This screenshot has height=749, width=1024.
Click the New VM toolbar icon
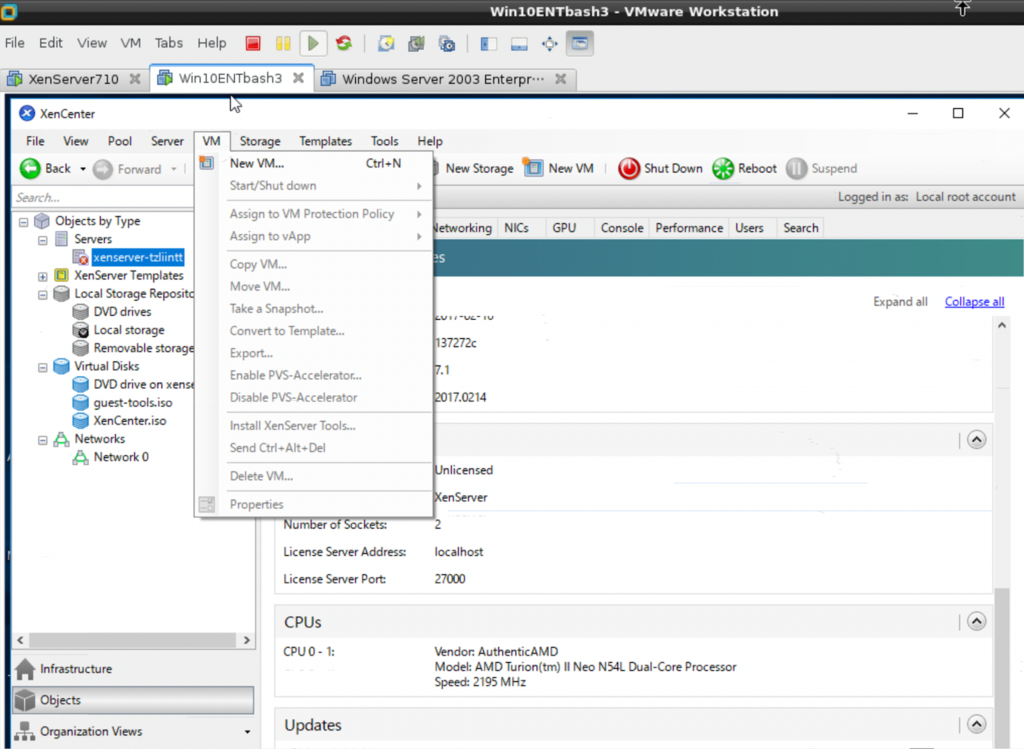[534, 168]
